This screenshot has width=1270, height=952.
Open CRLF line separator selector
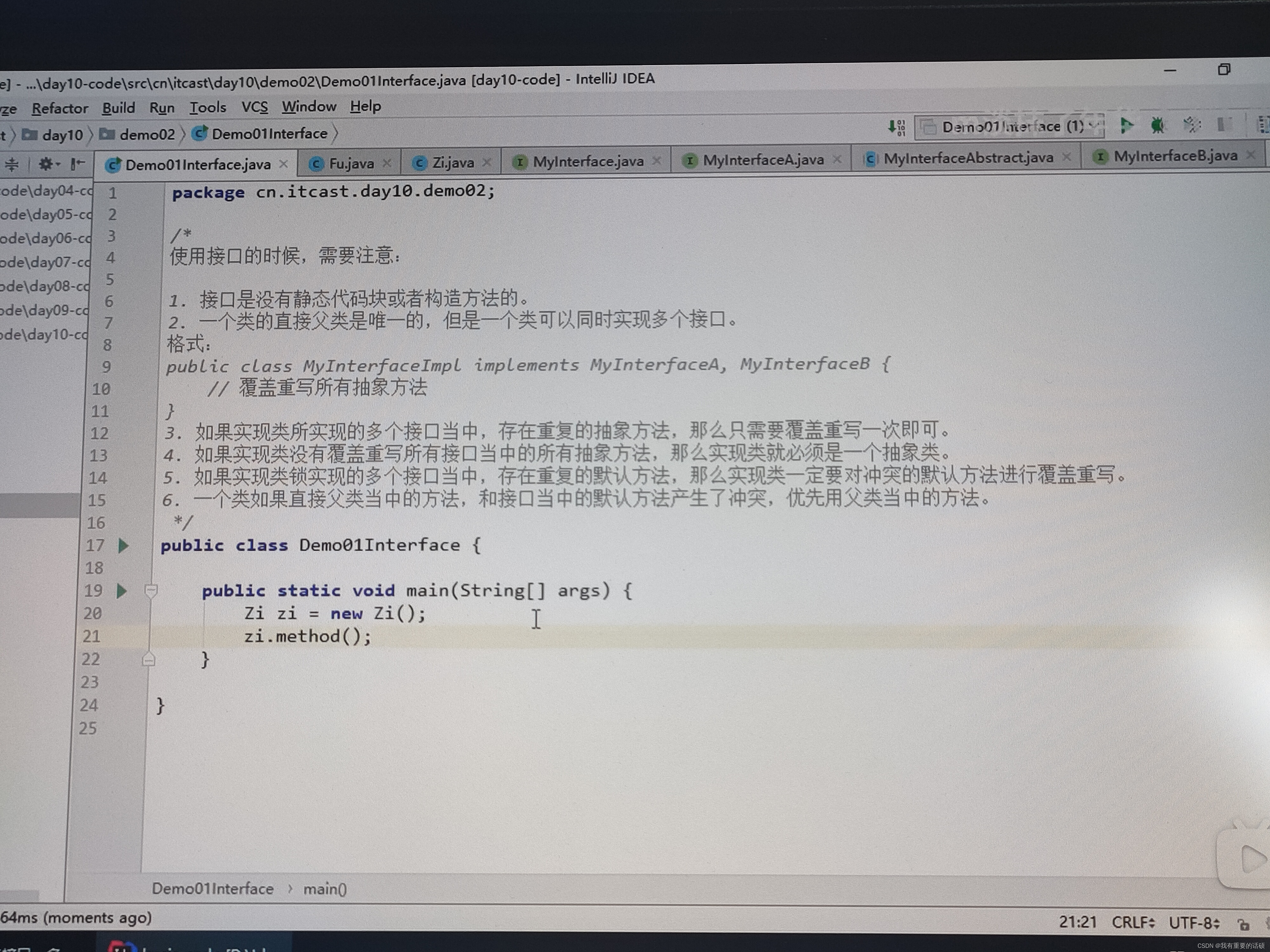[x=1133, y=923]
